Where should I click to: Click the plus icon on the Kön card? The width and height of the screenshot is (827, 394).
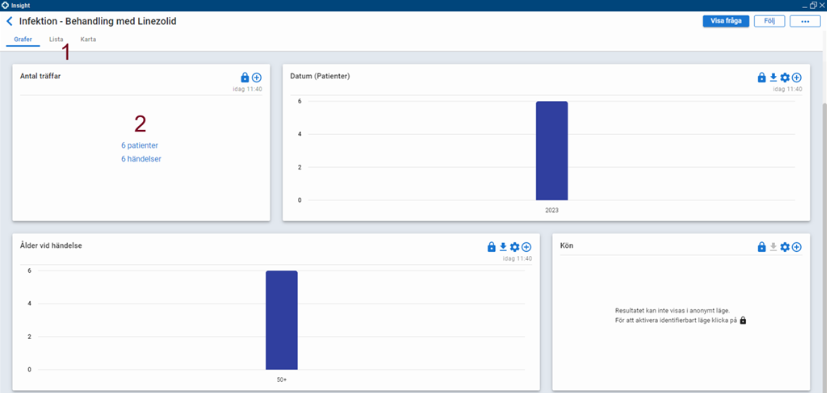coord(796,247)
